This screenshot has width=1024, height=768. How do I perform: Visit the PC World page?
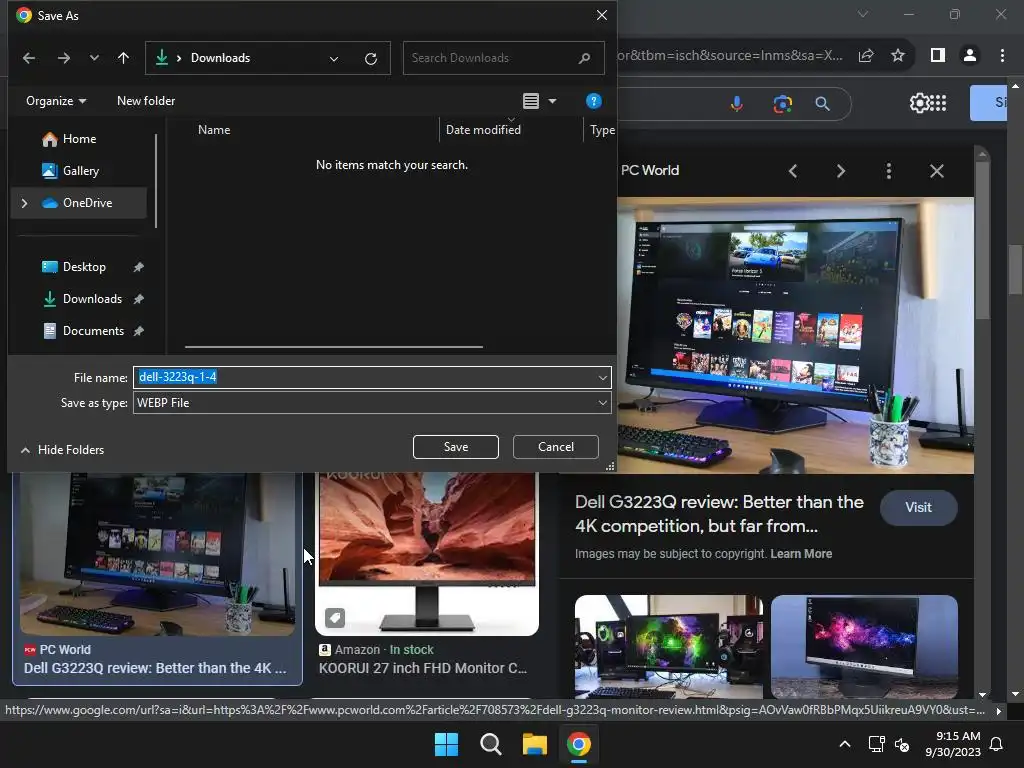click(x=918, y=507)
